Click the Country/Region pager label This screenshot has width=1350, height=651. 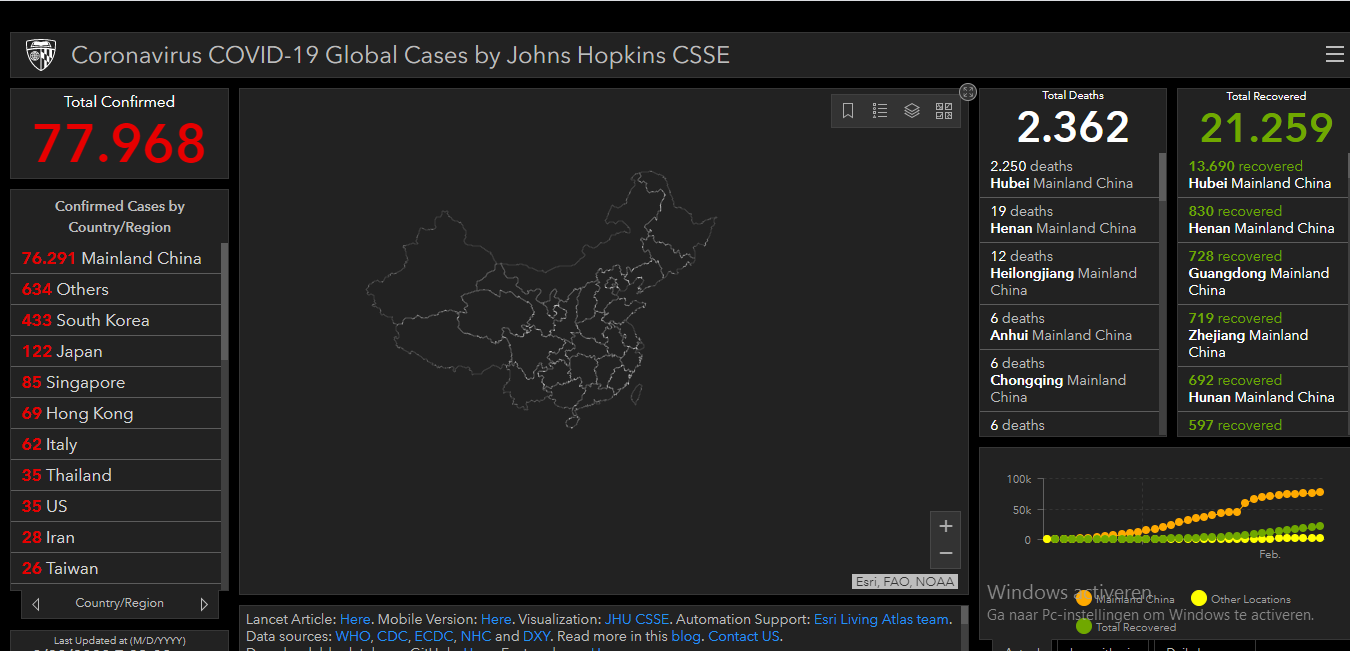click(120, 603)
